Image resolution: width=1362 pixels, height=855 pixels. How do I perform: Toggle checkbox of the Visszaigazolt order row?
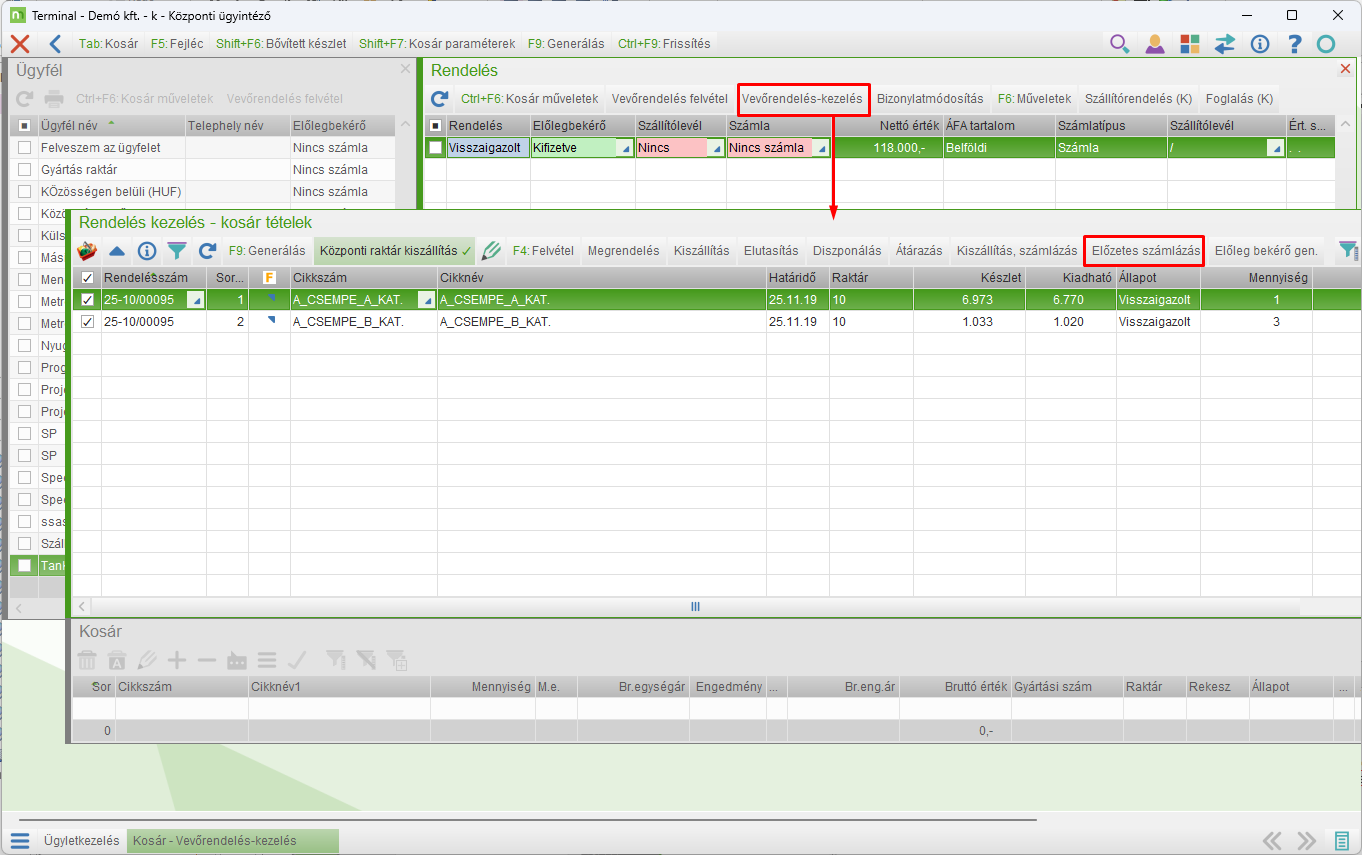pos(435,148)
